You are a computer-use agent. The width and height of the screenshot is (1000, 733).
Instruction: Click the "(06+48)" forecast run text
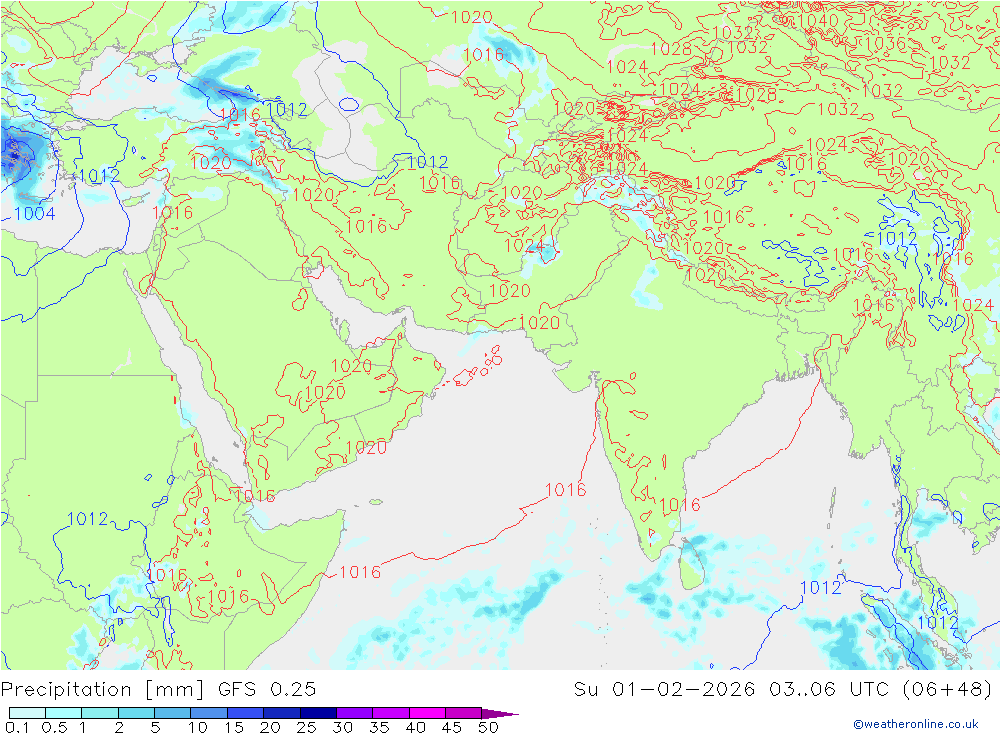click(948, 690)
